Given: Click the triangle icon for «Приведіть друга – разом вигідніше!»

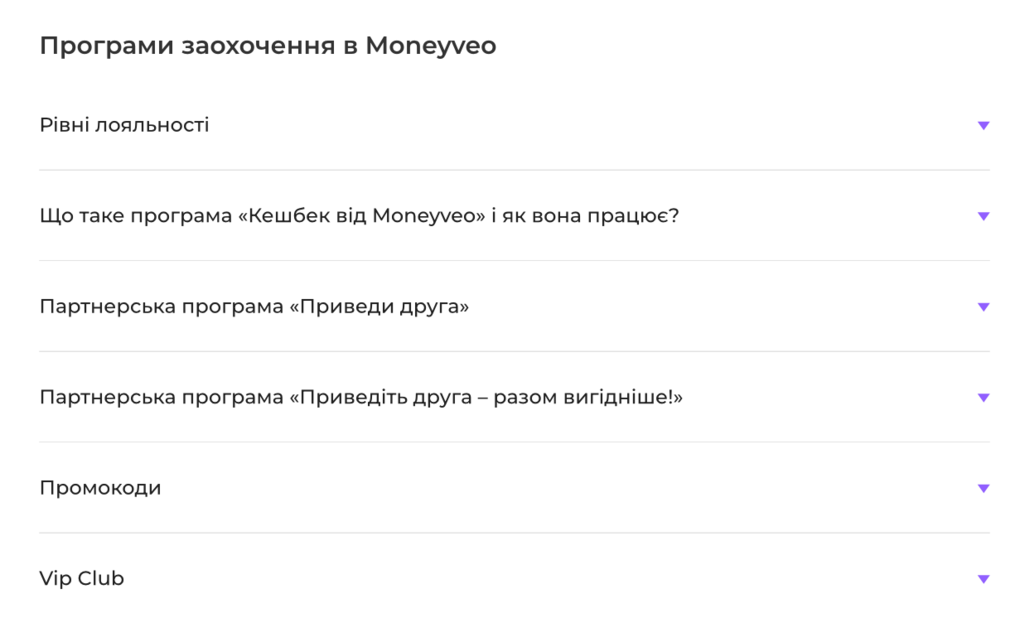Looking at the screenshot, I should pyautogui.click(x=983, y=398).
